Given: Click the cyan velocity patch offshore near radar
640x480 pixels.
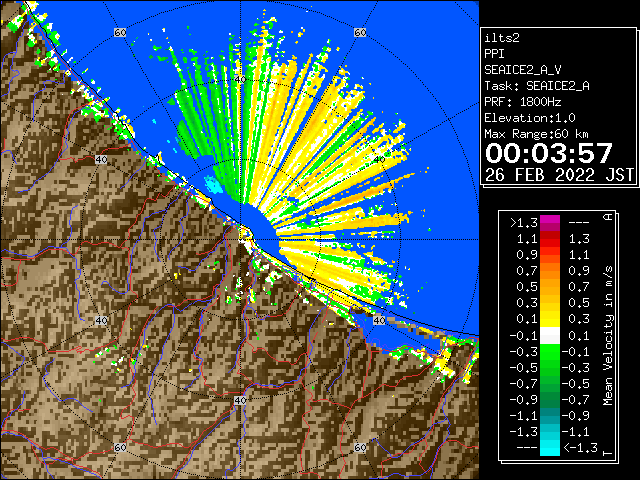Looking at the screenshot, I should tap(213, 184).
